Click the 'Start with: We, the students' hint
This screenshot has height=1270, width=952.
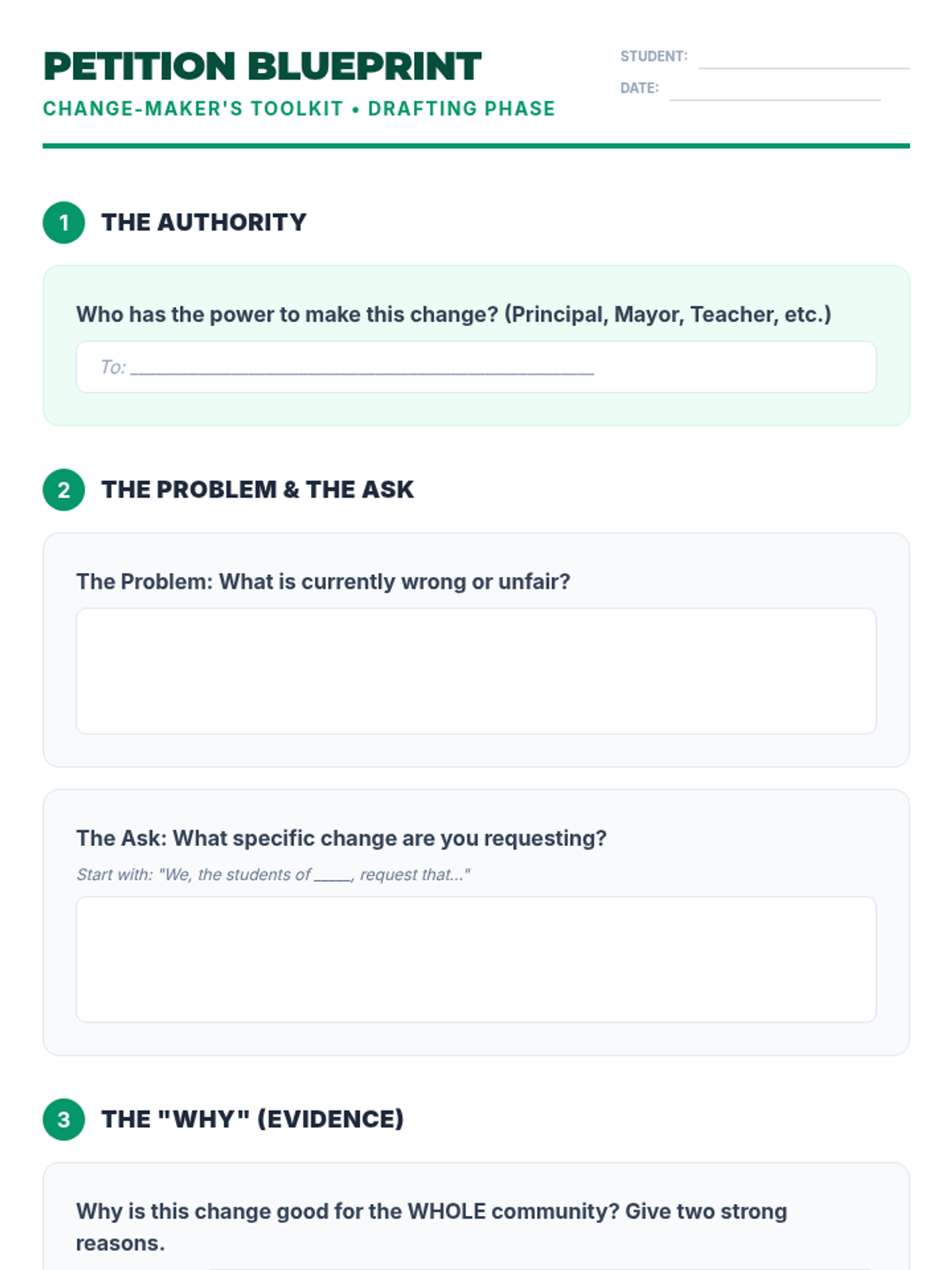[x=273, y=875]
